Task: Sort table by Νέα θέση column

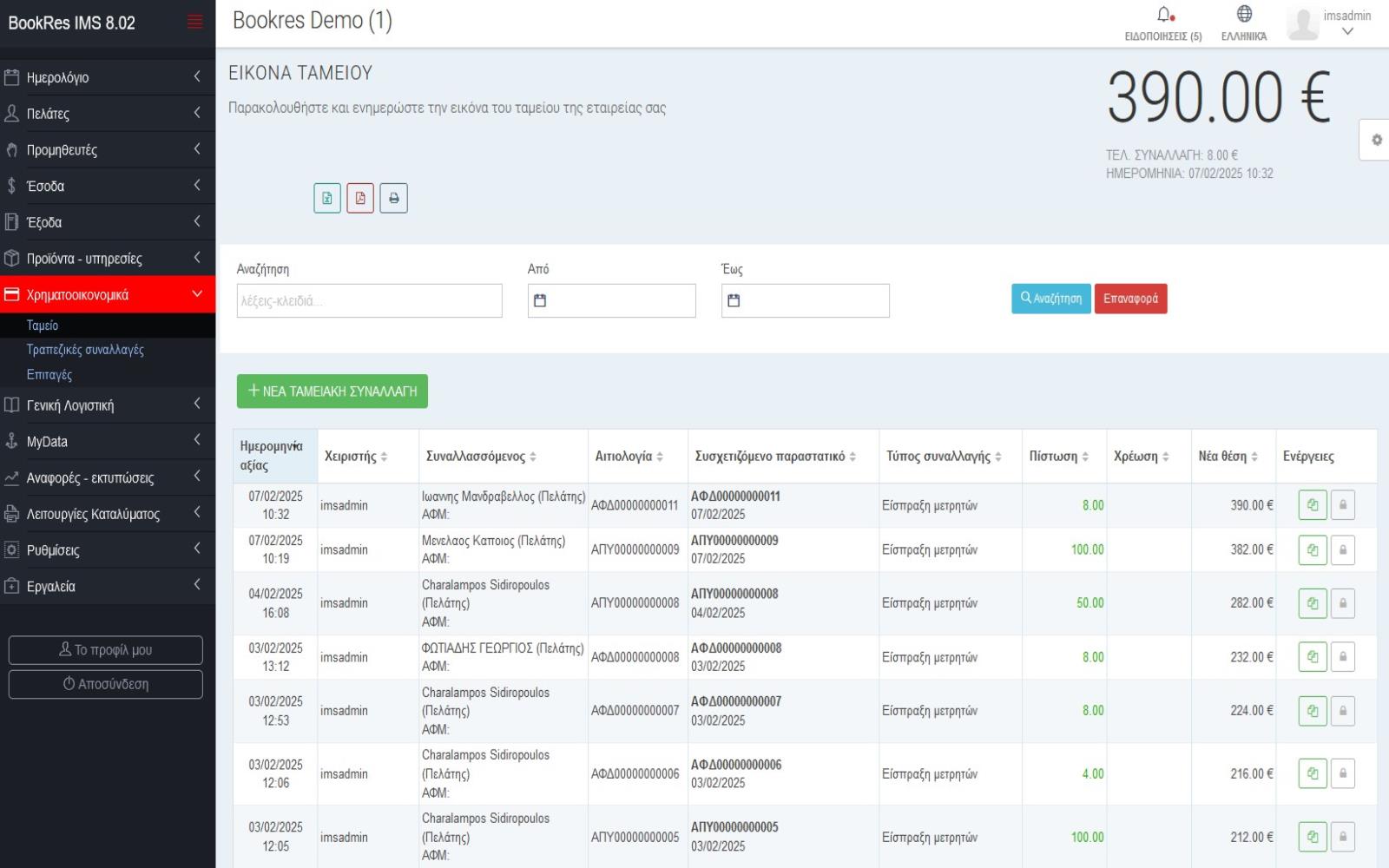Action: (x=1233, y=457)
